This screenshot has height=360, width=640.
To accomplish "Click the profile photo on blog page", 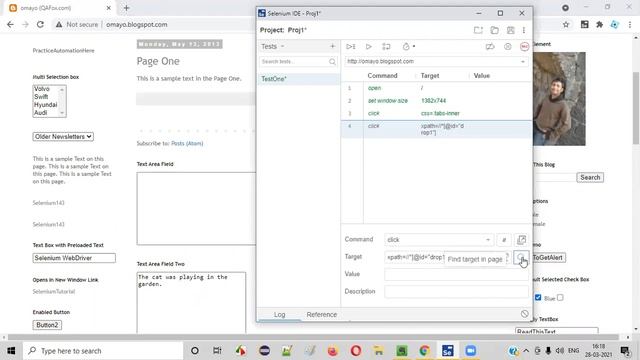I will coord(559,99).
